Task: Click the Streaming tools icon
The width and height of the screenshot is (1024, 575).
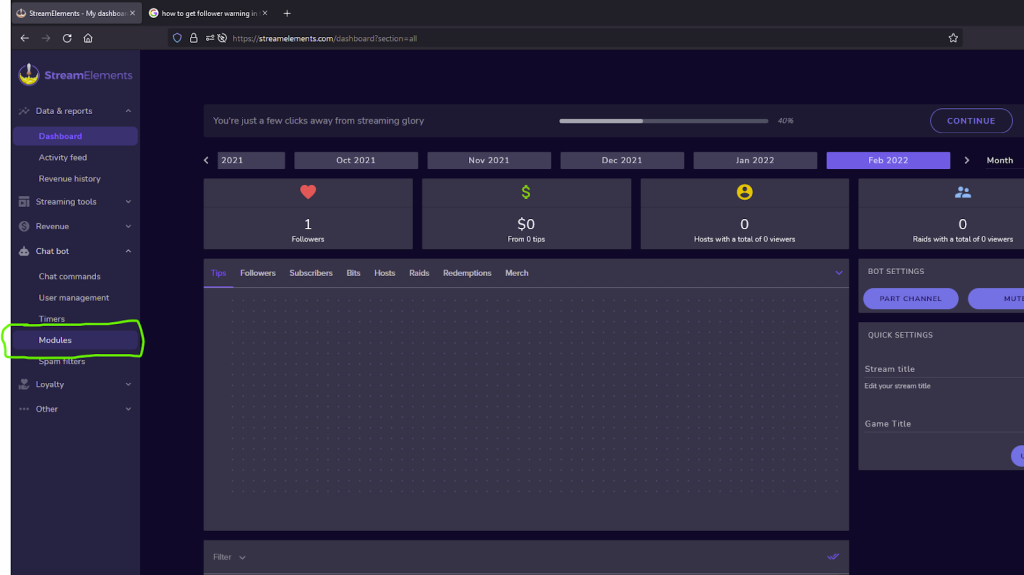Action: point(24,202)
